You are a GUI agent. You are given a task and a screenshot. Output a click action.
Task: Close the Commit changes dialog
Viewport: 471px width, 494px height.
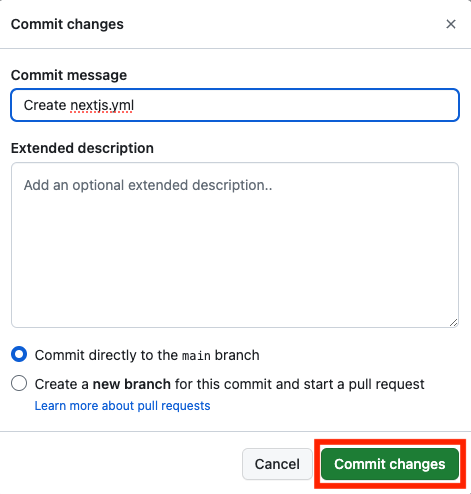point(451,24)
